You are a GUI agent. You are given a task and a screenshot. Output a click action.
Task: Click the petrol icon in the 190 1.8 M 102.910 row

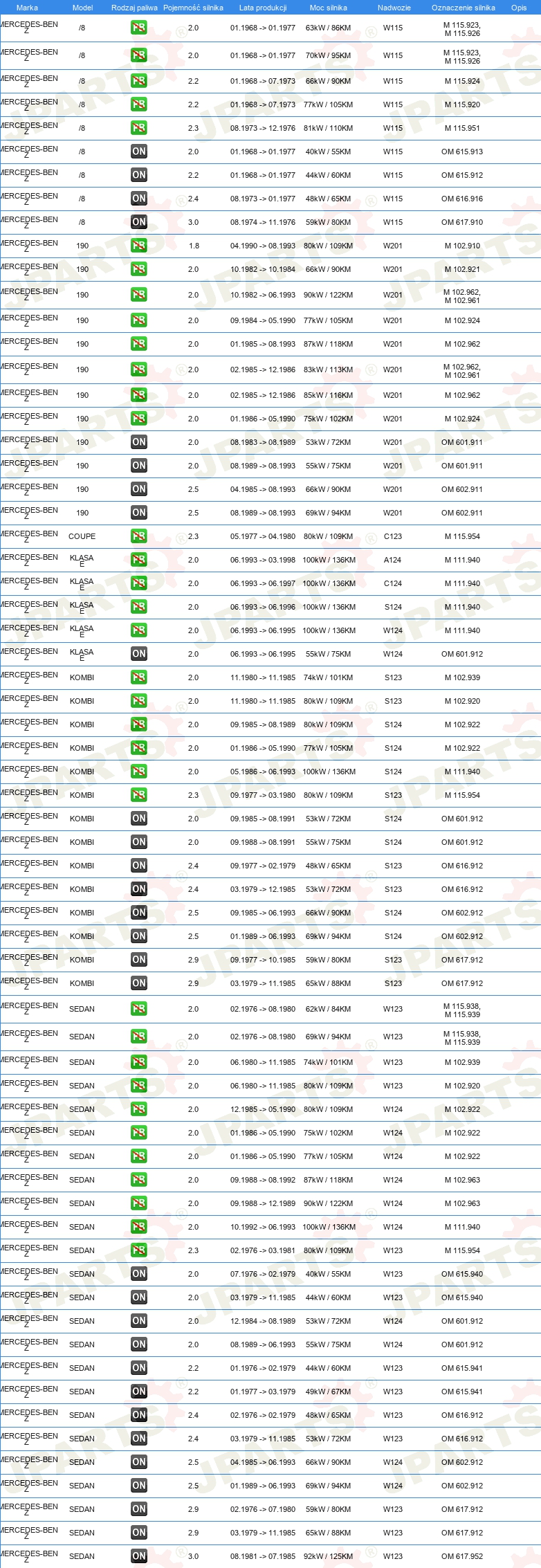pos(139,246)
